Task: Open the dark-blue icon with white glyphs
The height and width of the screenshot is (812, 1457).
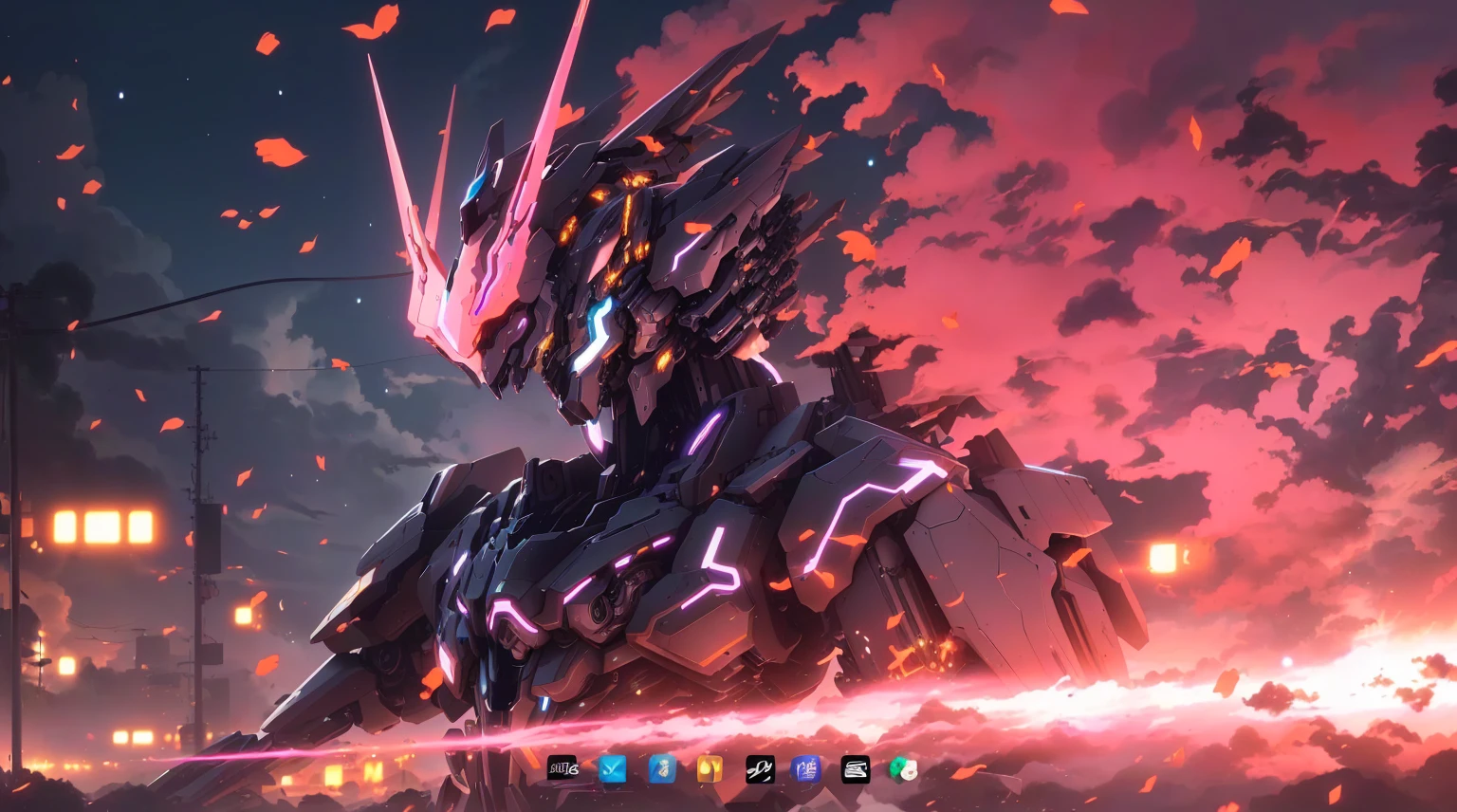Action: click(x=807, y=768)
